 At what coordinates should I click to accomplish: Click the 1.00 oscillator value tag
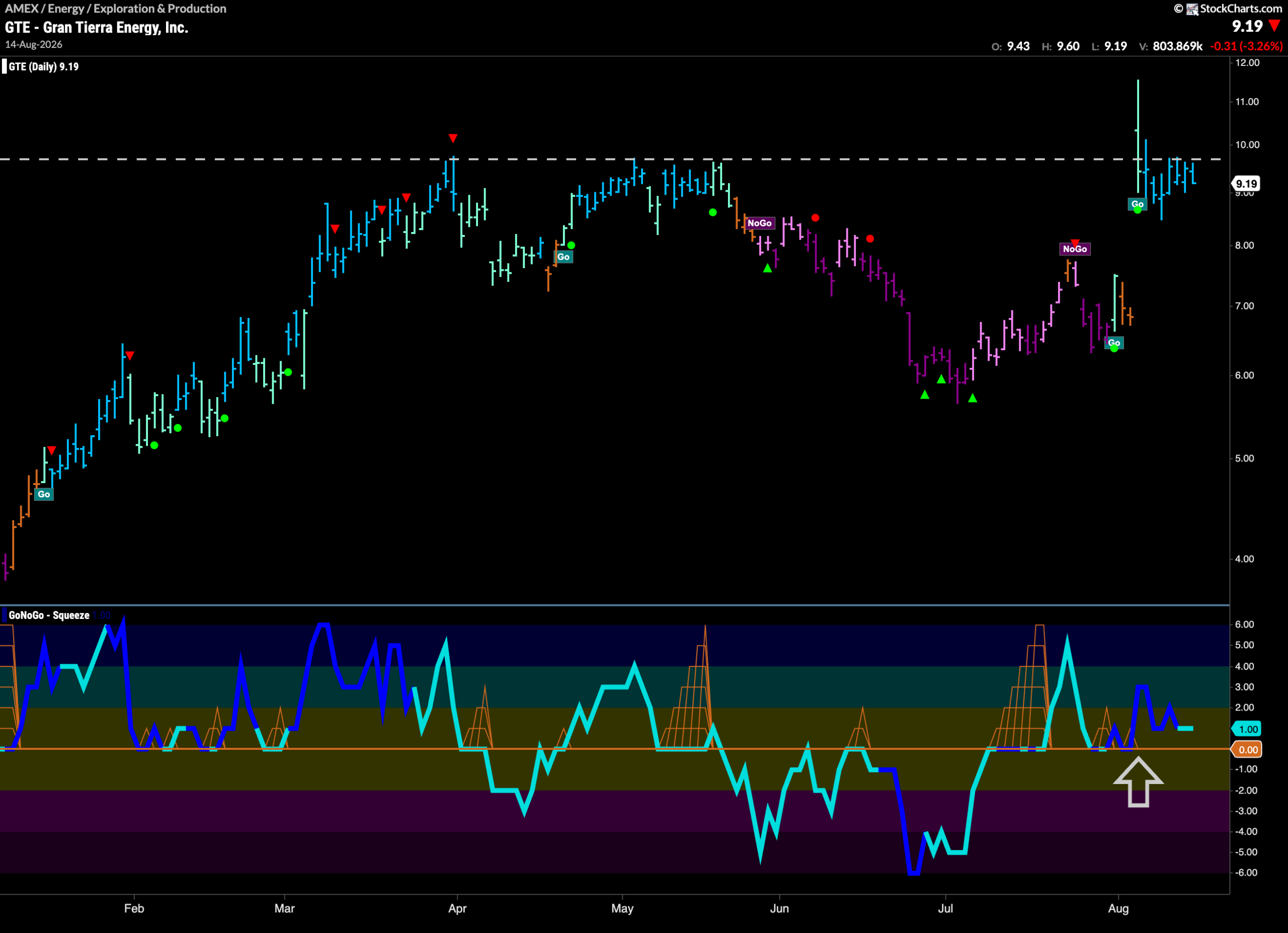(x=1246, y=729)
